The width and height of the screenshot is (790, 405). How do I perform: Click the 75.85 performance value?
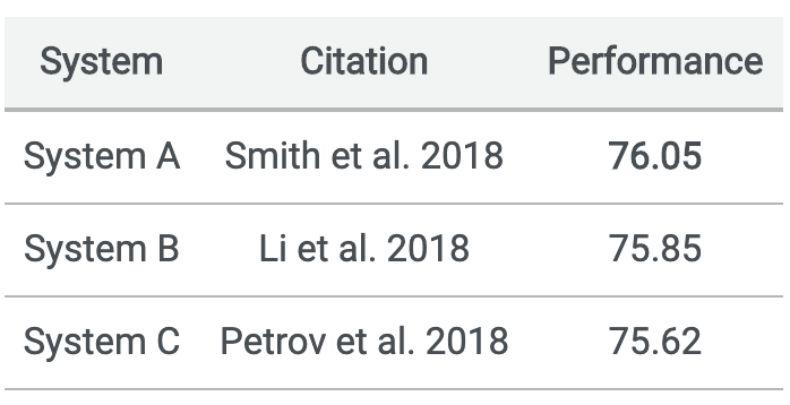(x=655, y=249)
